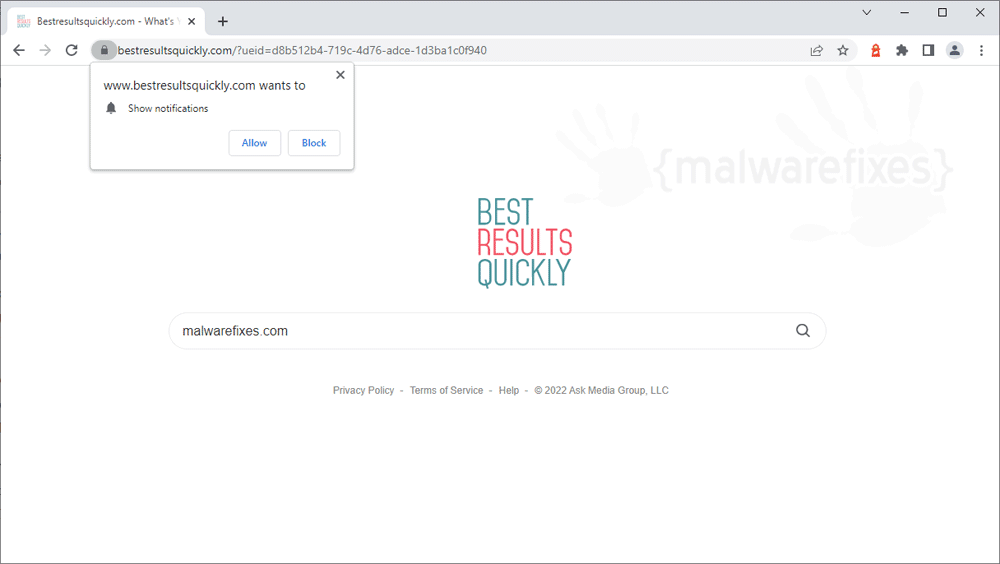Bookmark this page with the star icon
Image resolution: width=1000 pixels, height=564 pixels.
coord(843,50)
